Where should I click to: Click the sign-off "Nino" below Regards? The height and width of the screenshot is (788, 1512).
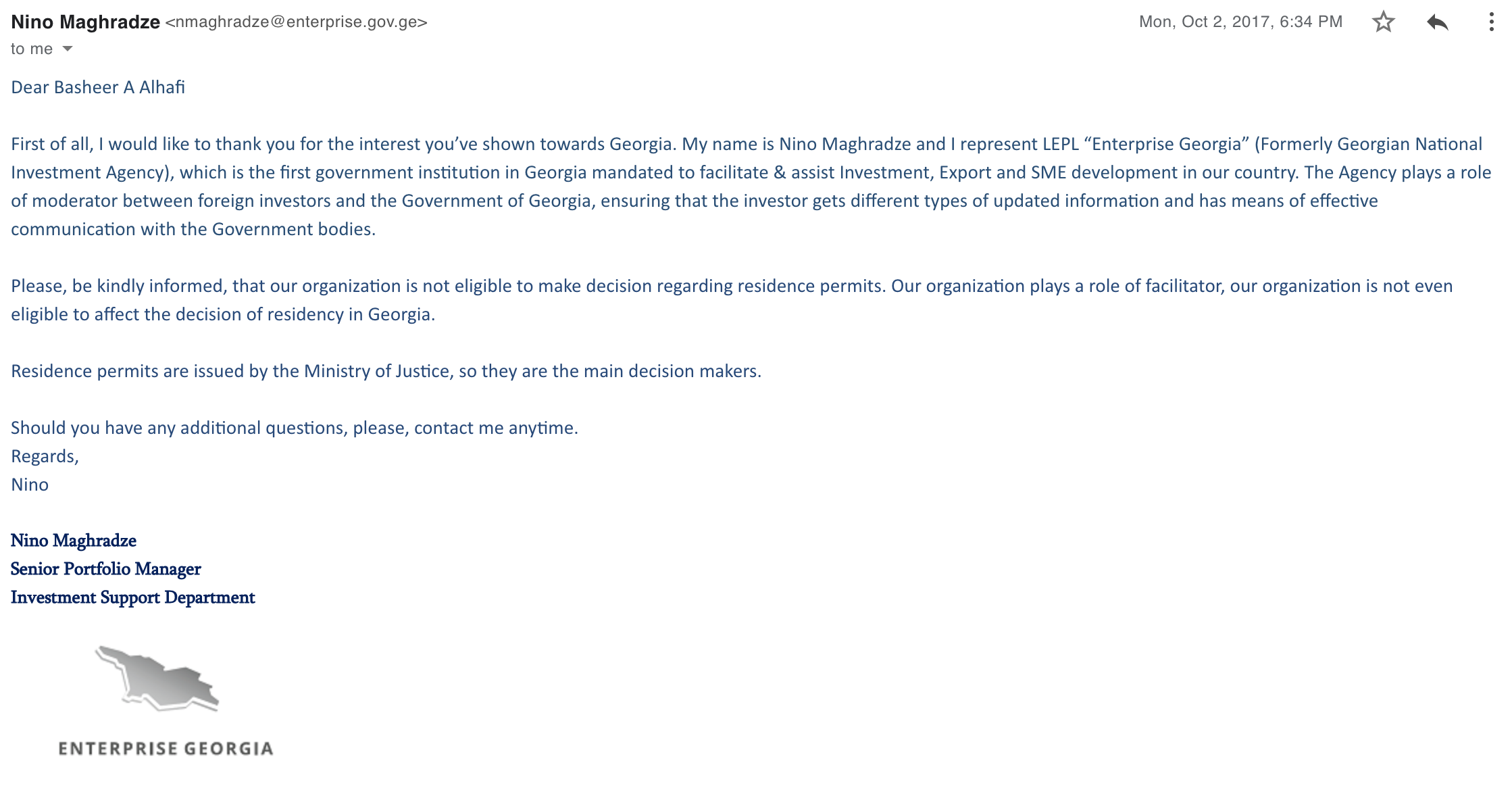[x=30, y=485]
